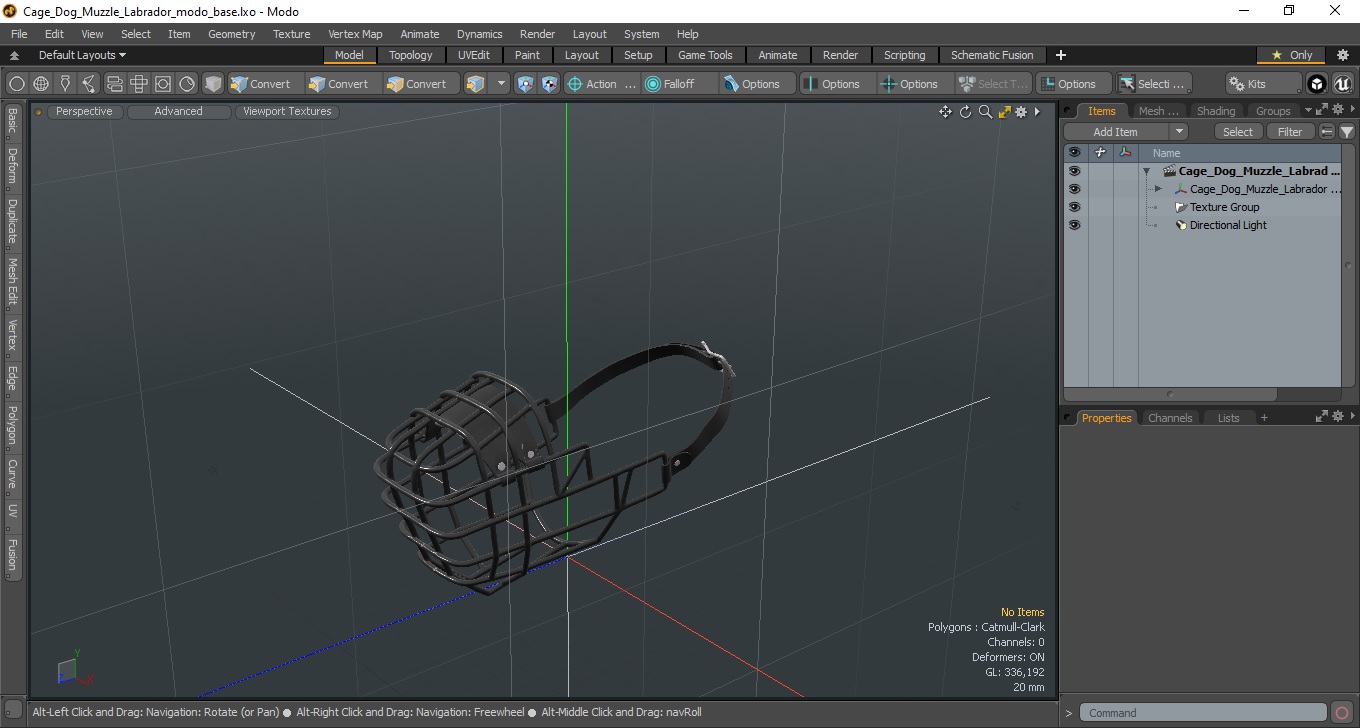Click the capsule shapes icon in the toolbar
Image resolution: width=1360 pixels, height=728 pixels.
tap(114, 84)
